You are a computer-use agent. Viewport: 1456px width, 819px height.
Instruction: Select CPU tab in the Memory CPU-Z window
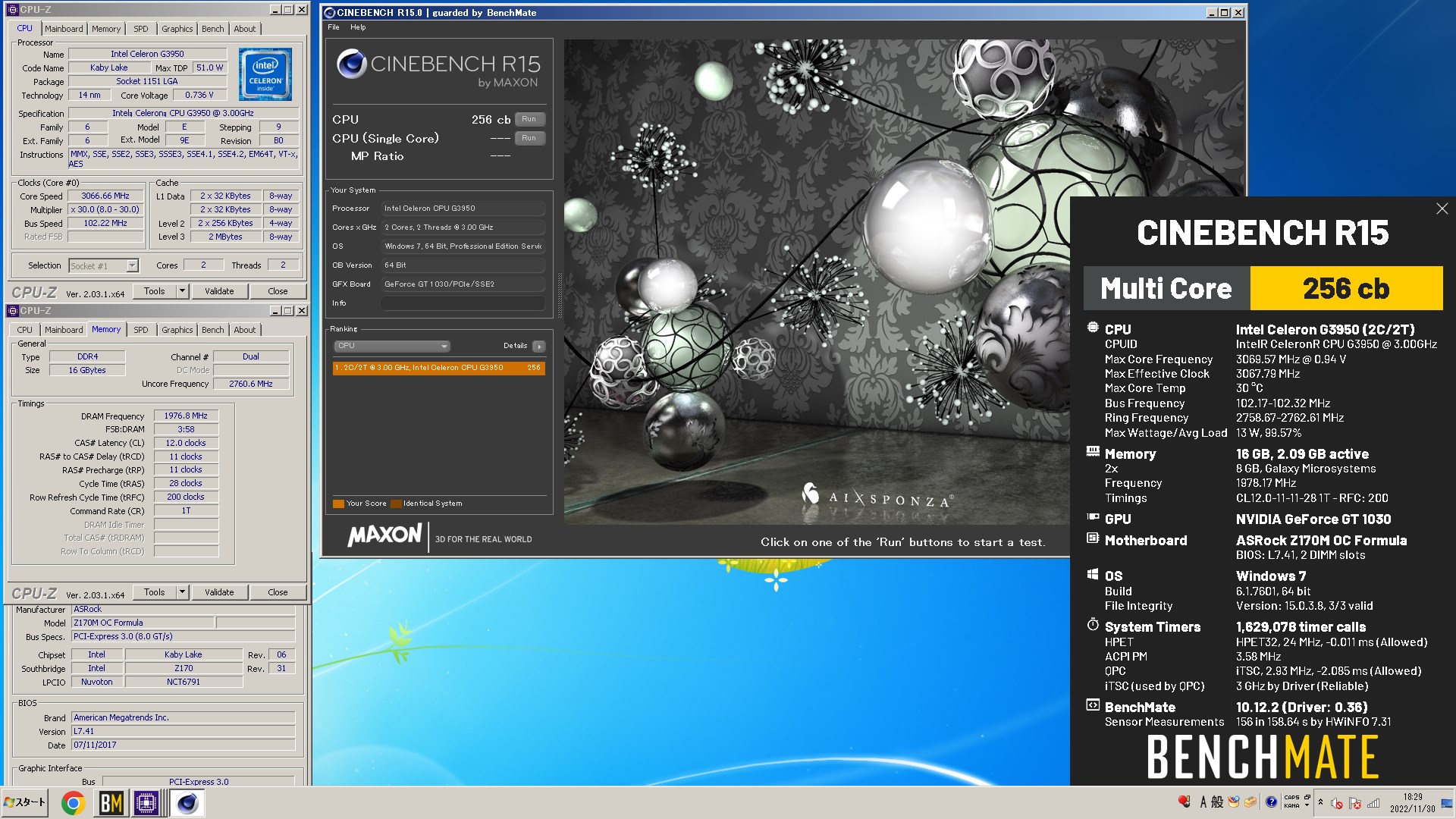click(x=25, y=330)
